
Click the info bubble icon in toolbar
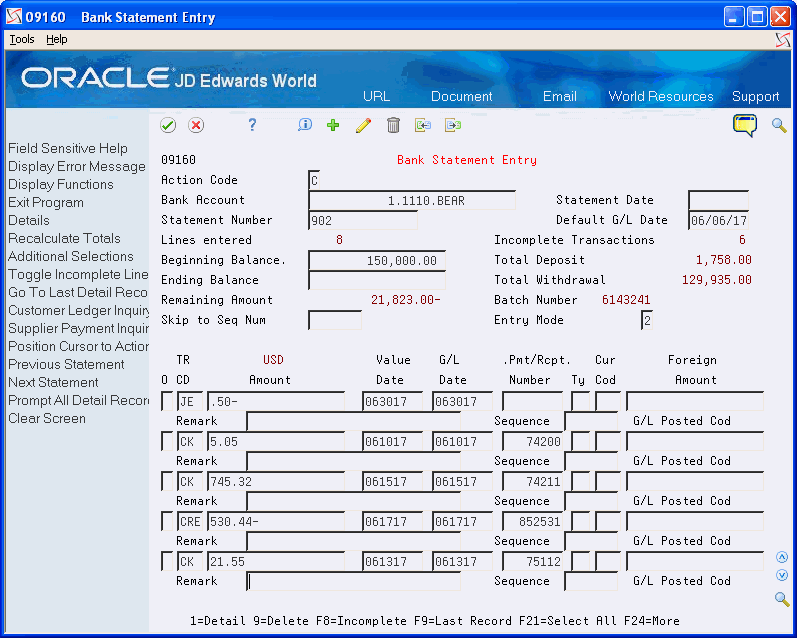(x=304, y=125)
